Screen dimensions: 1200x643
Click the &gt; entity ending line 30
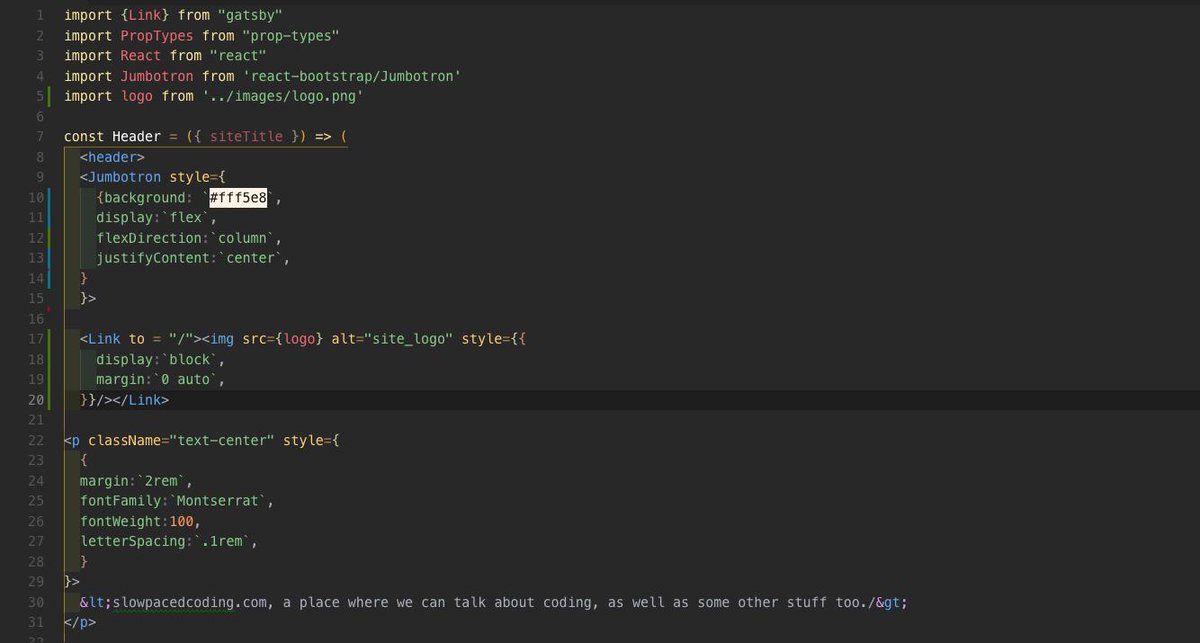click(x=890, y=602)
